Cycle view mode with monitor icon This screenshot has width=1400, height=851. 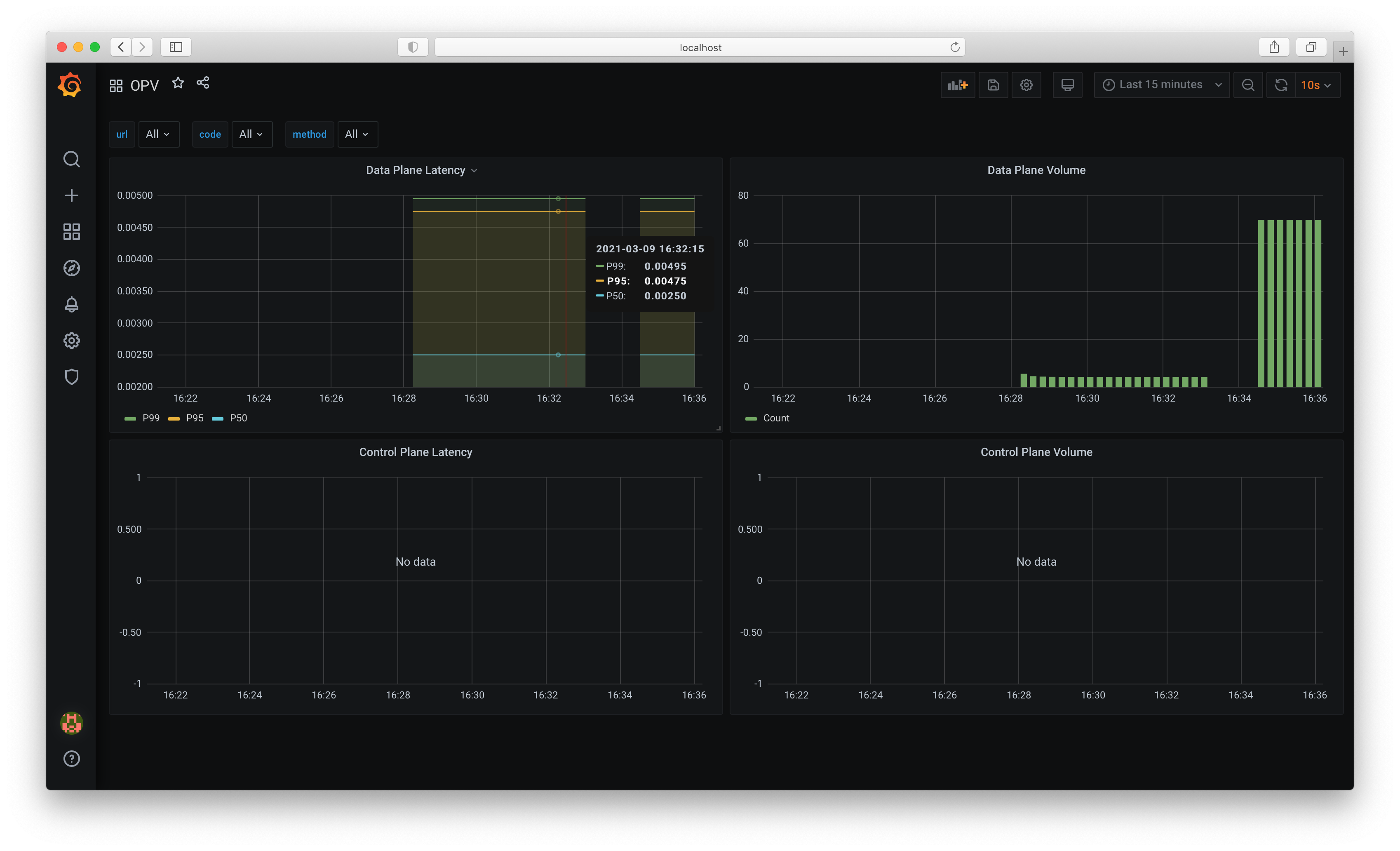coord(1068,85)
